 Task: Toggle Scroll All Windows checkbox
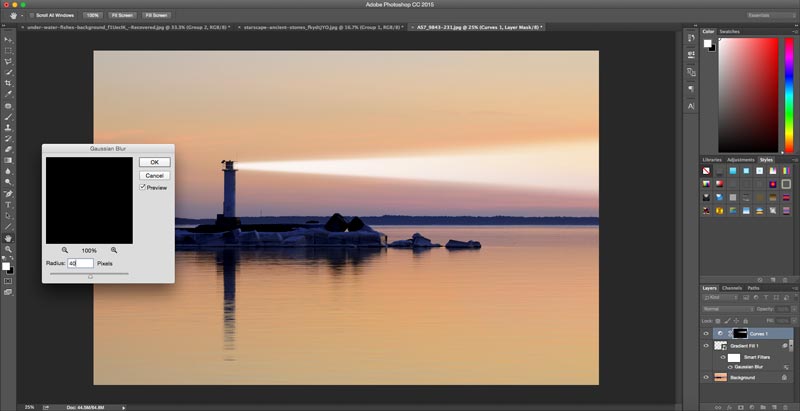pos(32,15)
